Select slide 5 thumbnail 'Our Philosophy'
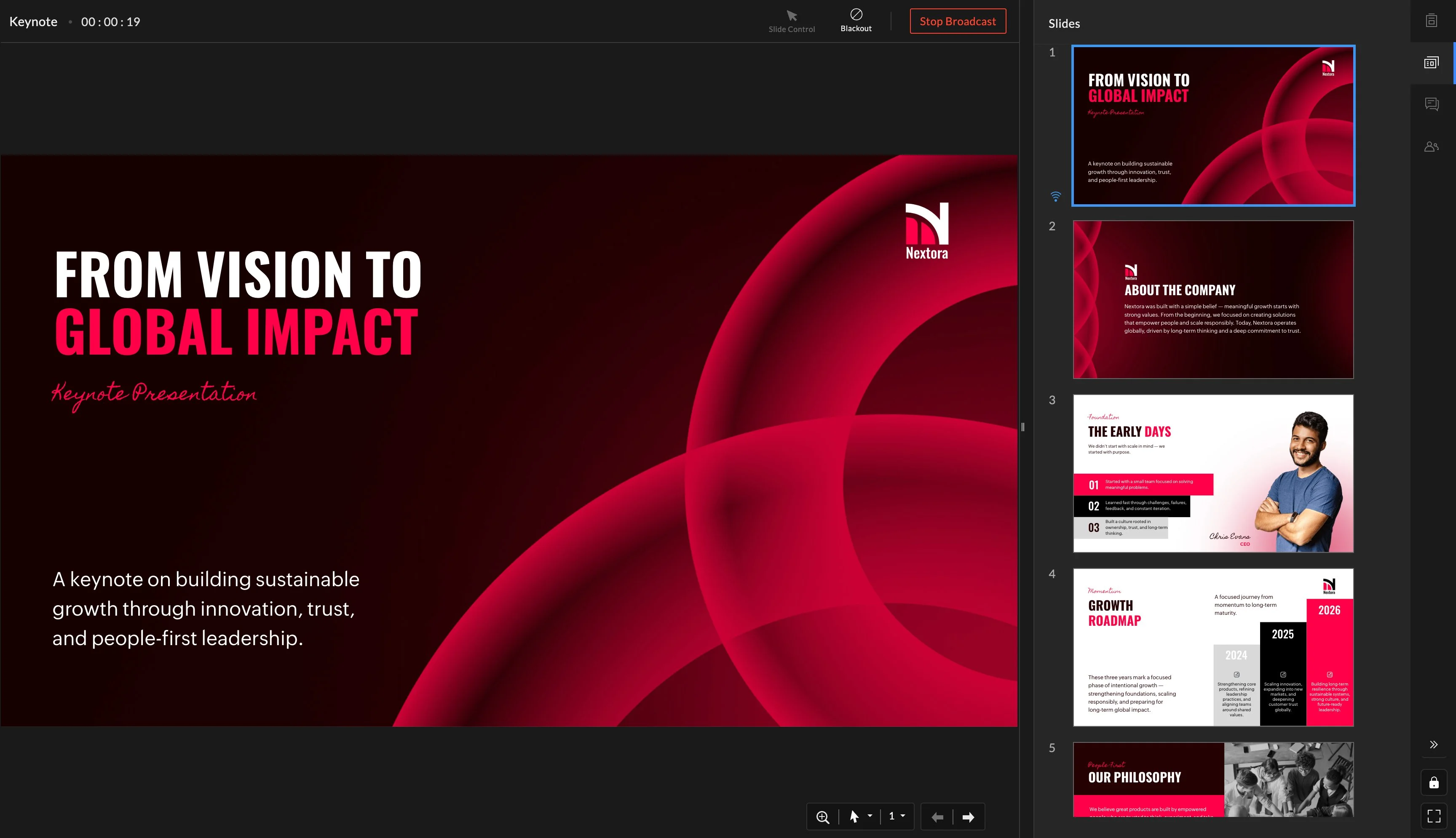 (x=1213, y=779)
